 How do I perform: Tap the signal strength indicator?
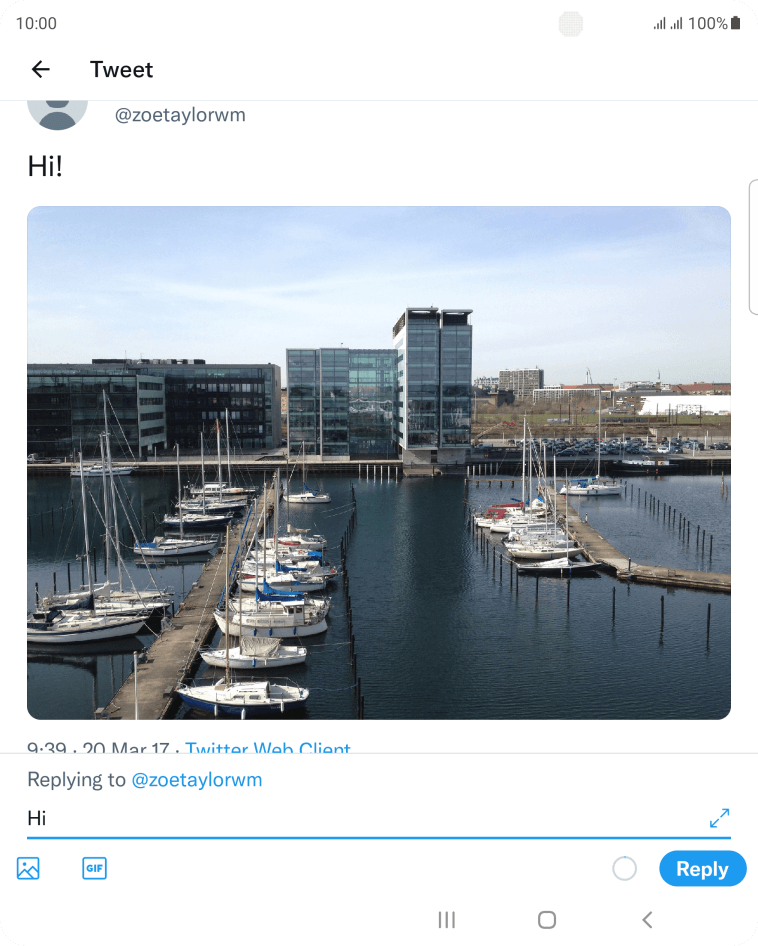pos(667,23)
